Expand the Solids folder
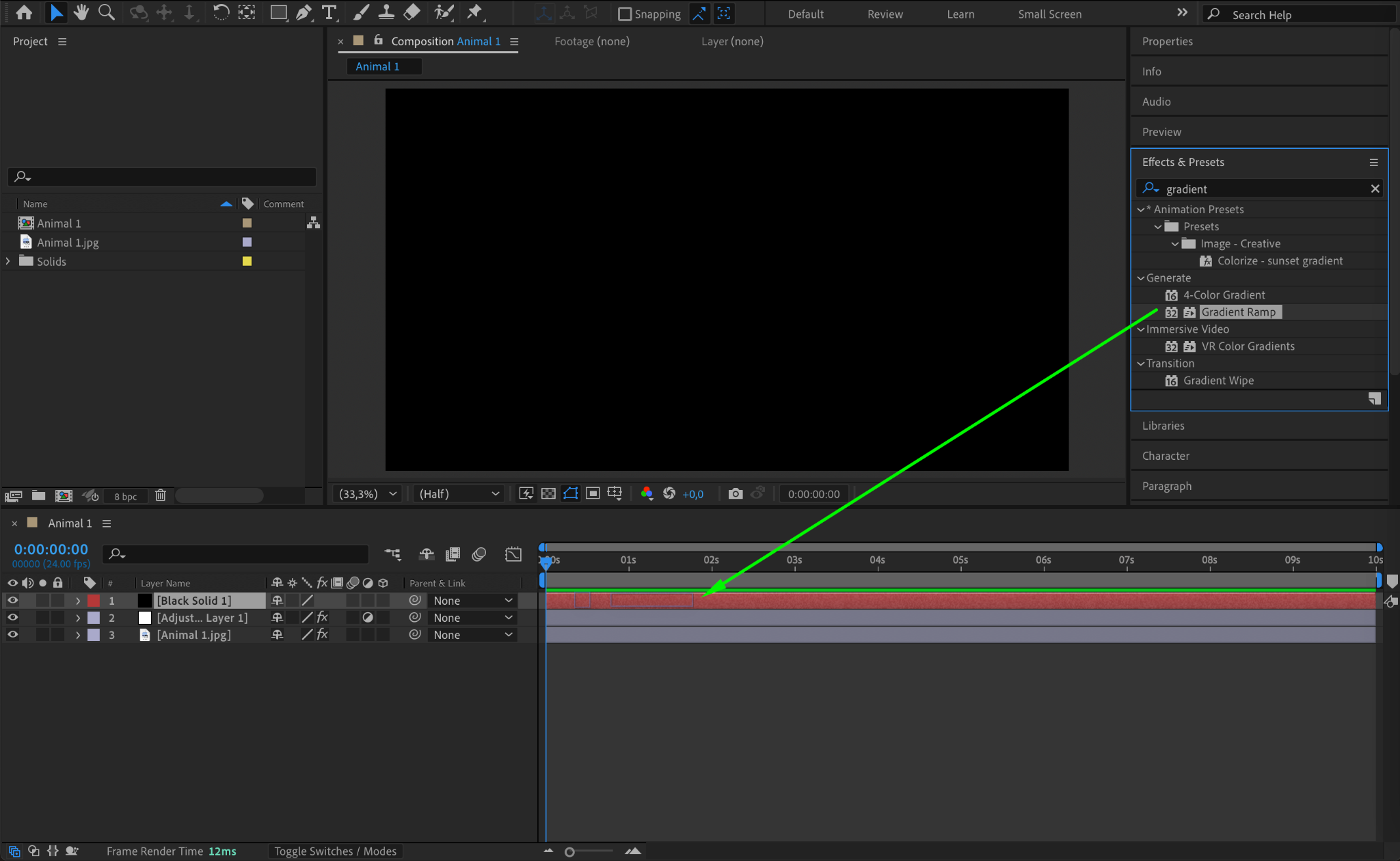This screenshot has height=861, width=1400. click(x=8, y=261)
